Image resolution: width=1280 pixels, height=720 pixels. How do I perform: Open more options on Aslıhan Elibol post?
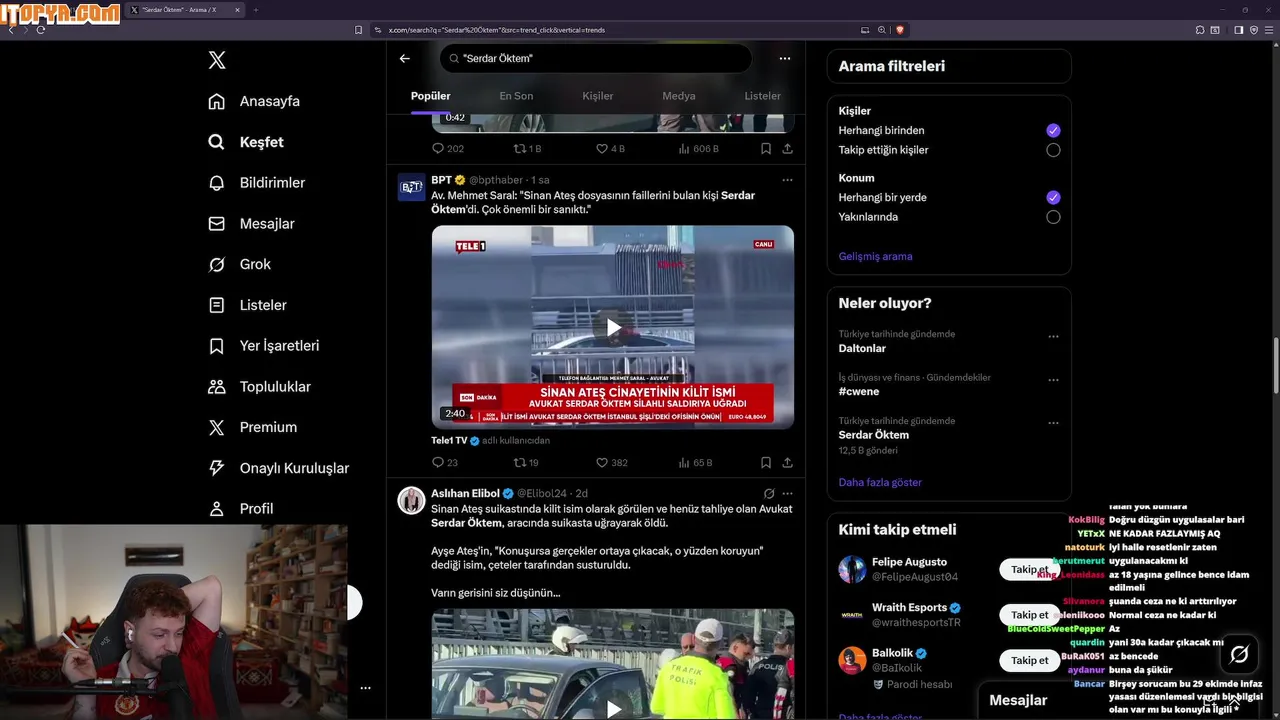click(x=787, y=493)
